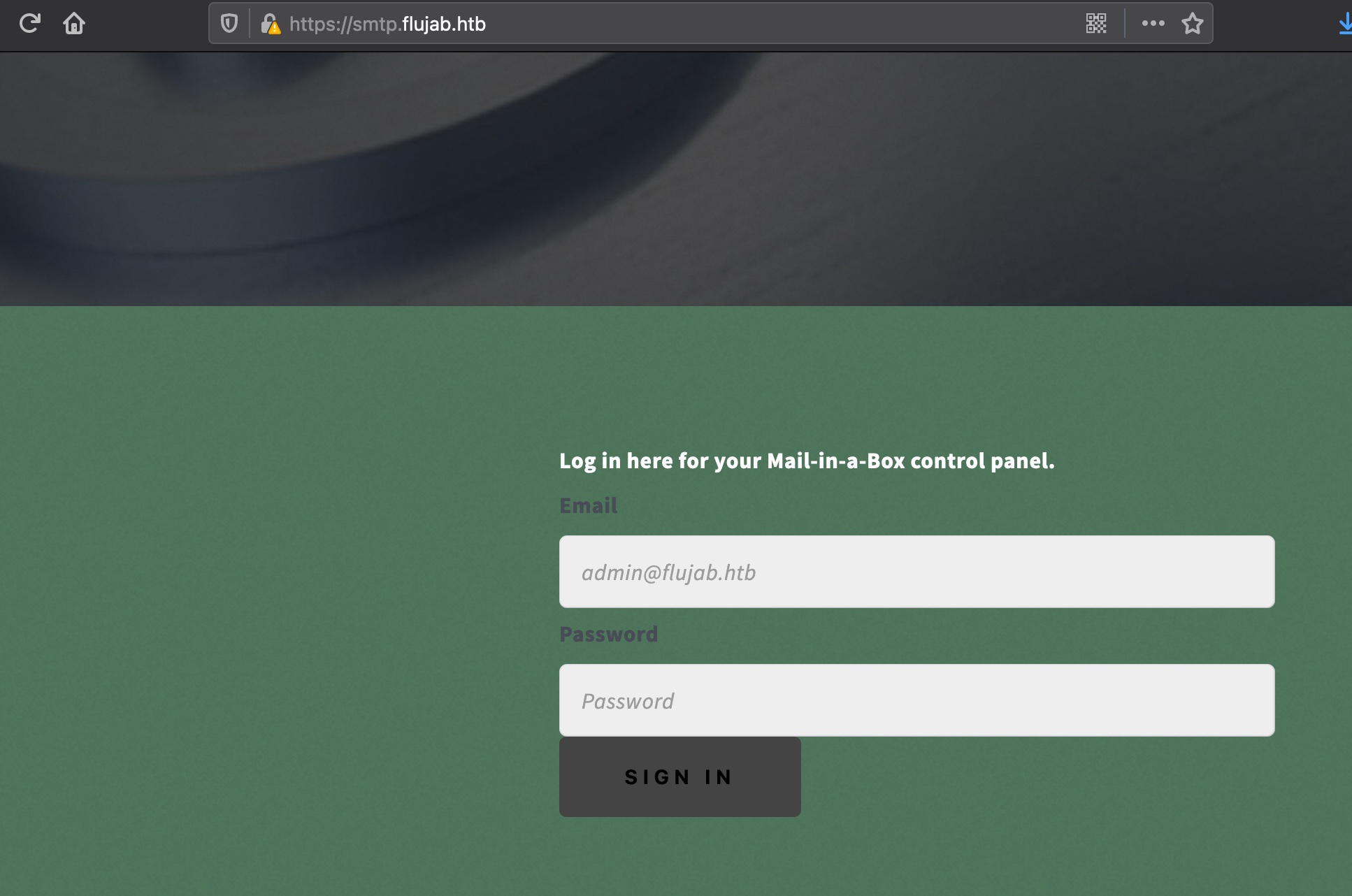Open the tracking protection shield panel

[229, 24]
